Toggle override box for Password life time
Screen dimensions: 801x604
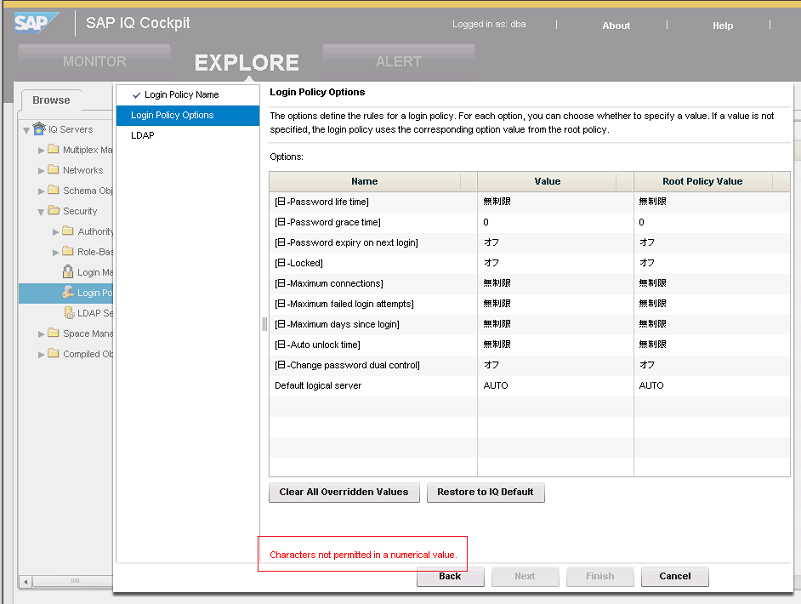tap(281, 201)
